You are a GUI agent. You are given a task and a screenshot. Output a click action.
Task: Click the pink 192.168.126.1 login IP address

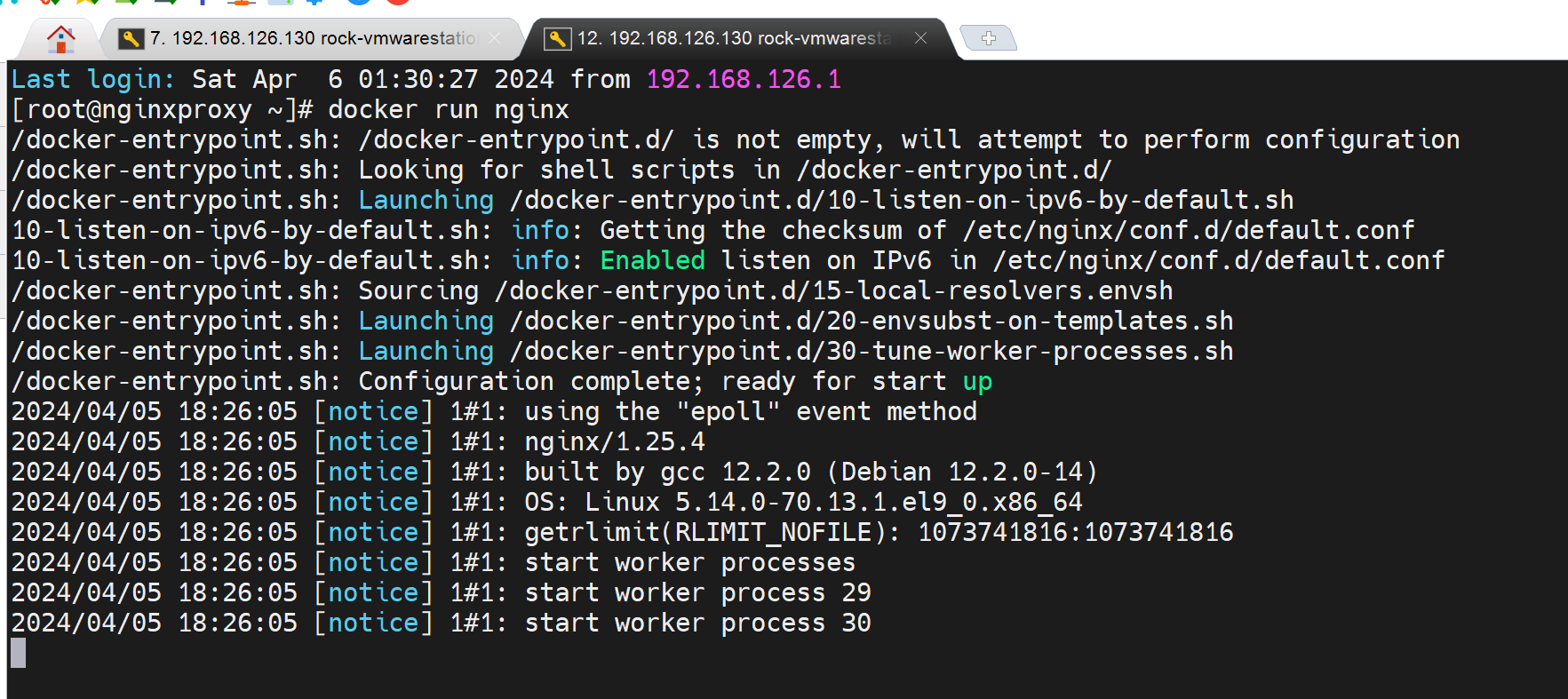[x=743, y=79]
